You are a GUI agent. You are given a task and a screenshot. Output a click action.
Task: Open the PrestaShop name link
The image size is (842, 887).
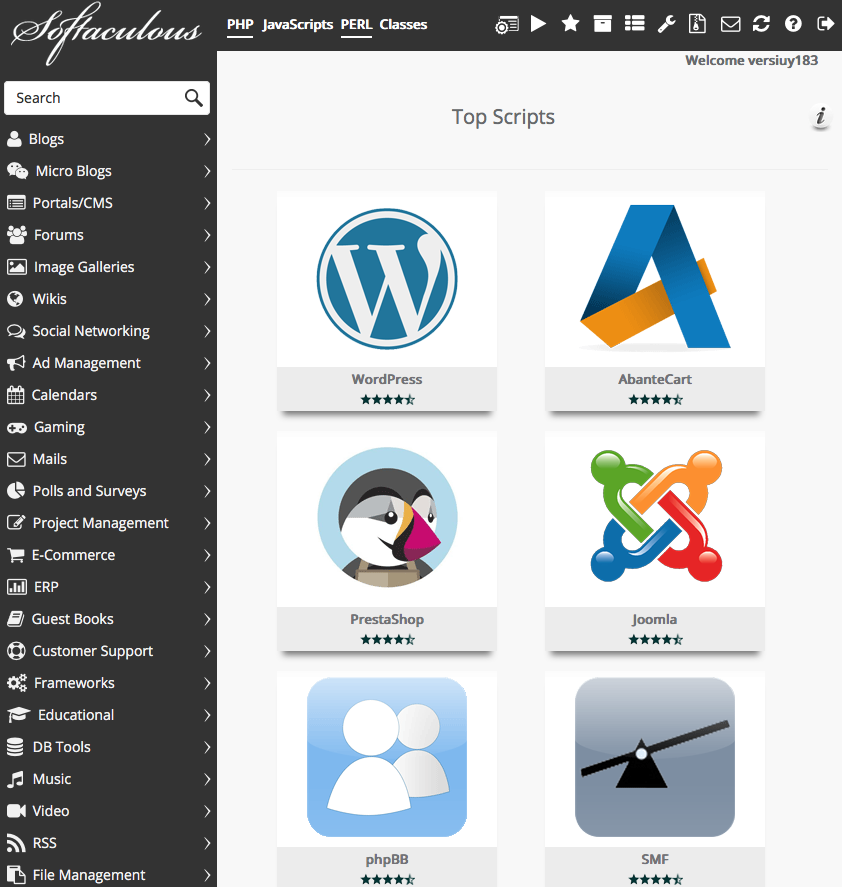point(386,619)
